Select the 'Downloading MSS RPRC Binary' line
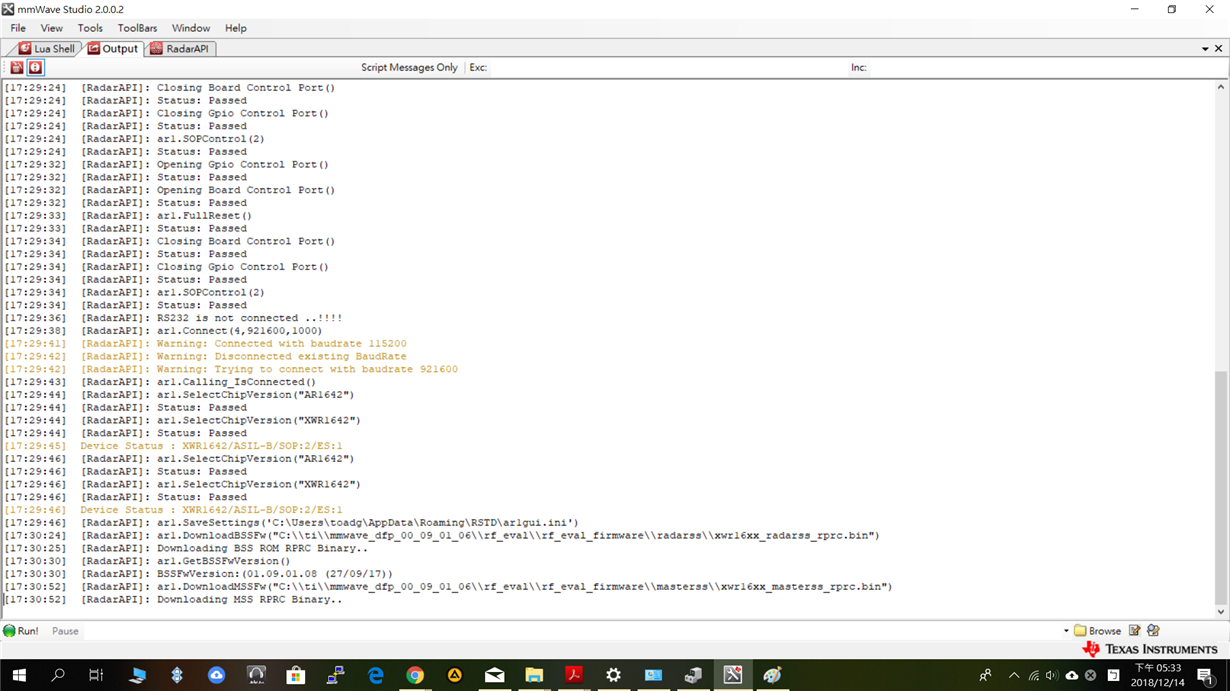The width and height of the screenshot is (1230, 691). [173, 600]
